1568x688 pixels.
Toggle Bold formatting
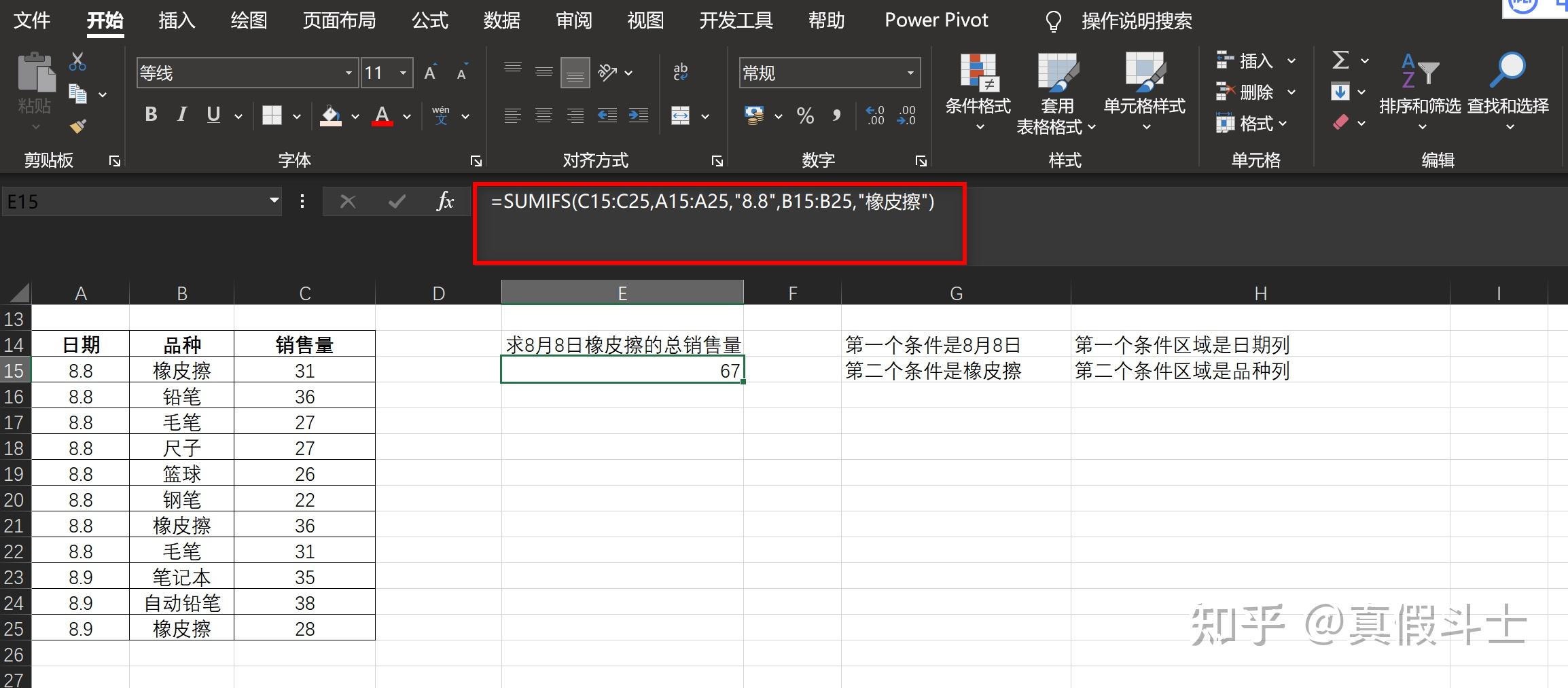[x=151, y=115]
